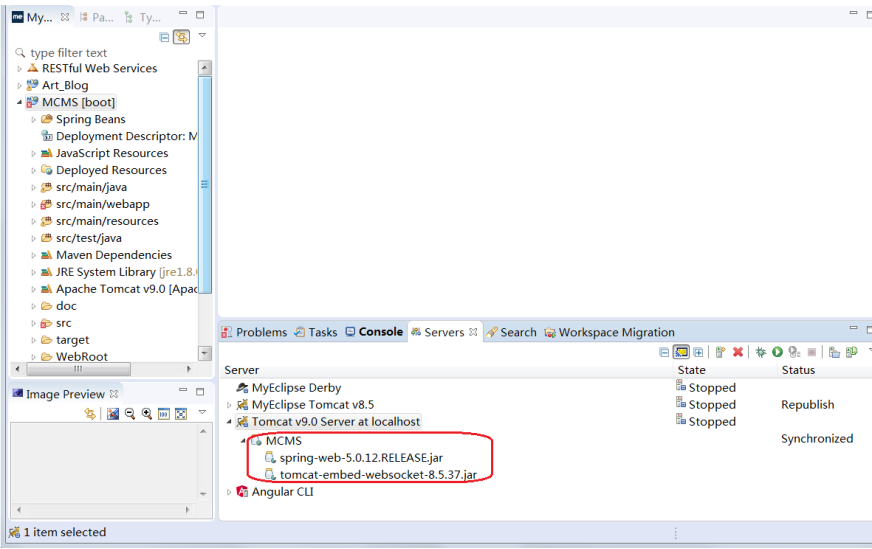Focus the type filter text field

[x=105, y=53]
